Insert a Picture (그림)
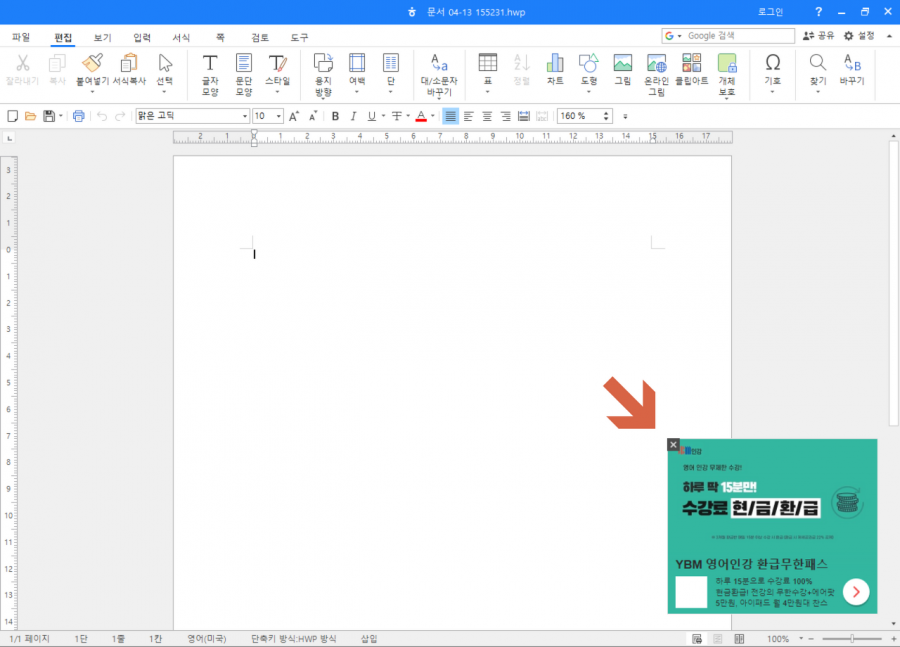The height and width of the screenshot is (647, 900). 623,70
